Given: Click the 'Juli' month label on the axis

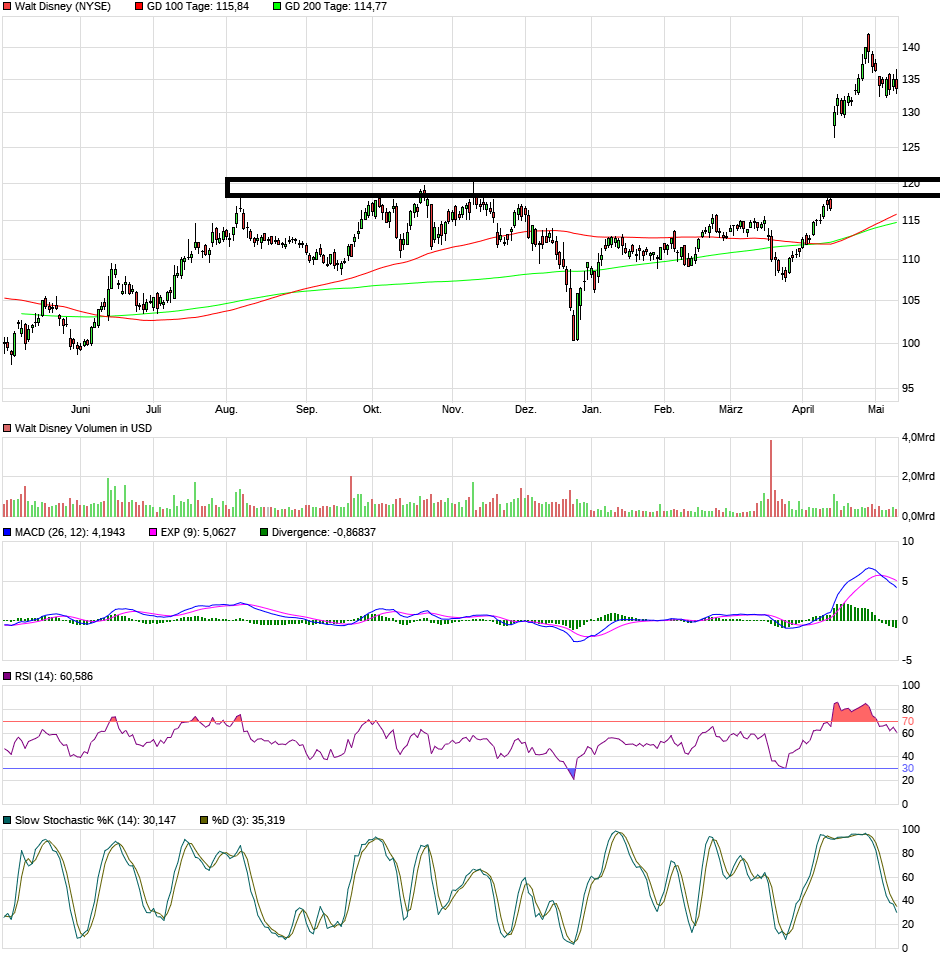Looking at the screenshot, I should (x=153, y=409).
